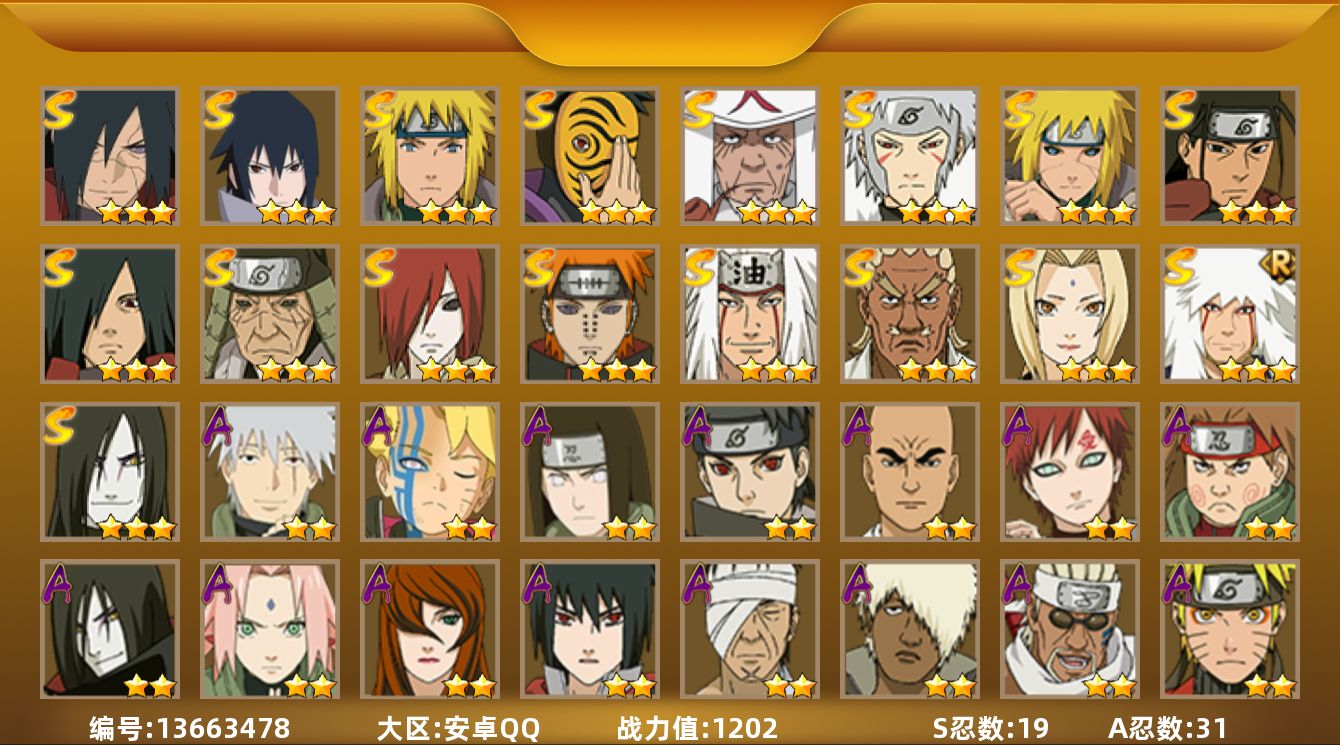
Task: Choose the pink-haired Sakura portrait
Action: pos(270,629)
